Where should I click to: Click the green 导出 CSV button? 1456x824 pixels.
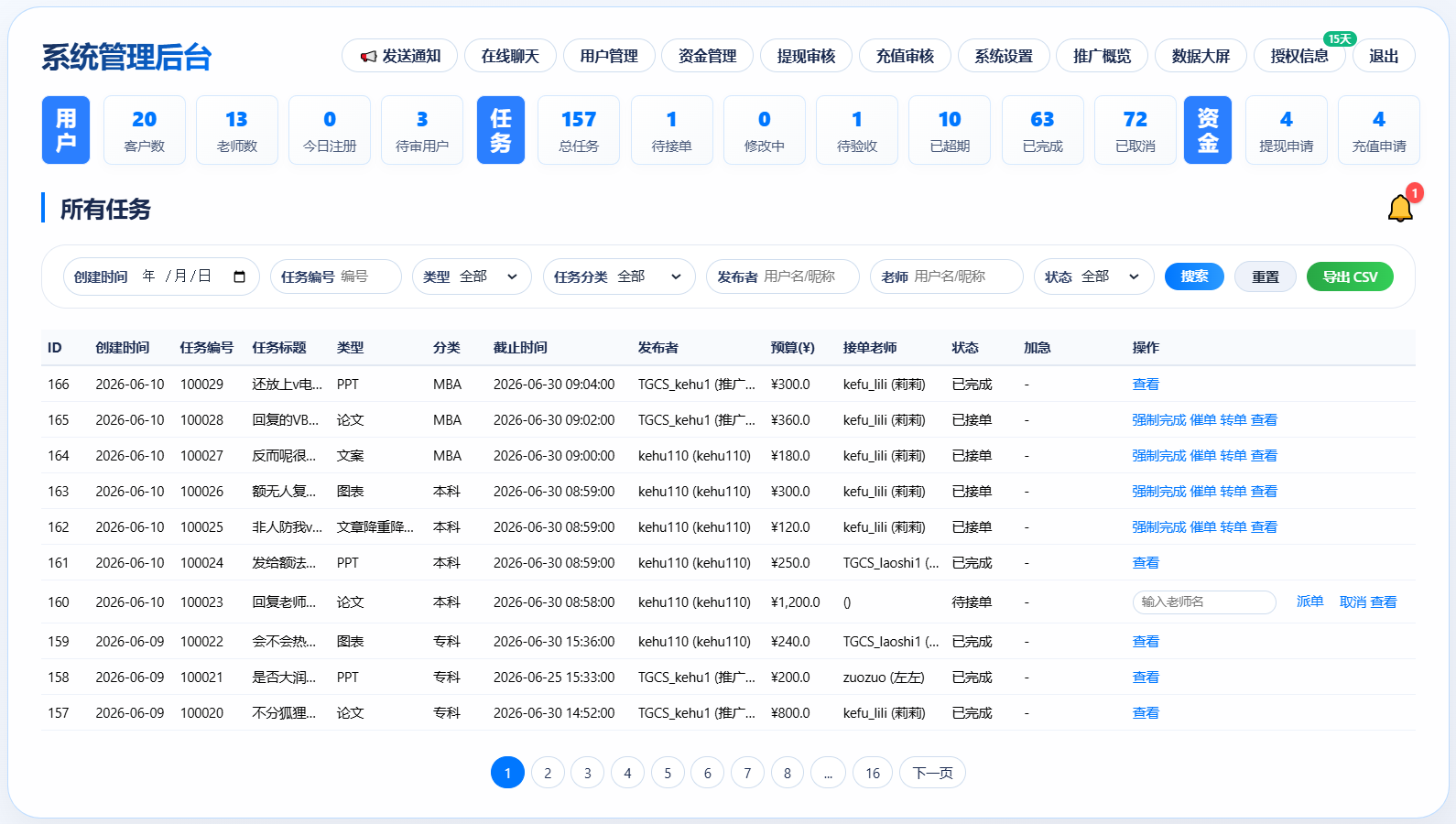point(1350,276)
